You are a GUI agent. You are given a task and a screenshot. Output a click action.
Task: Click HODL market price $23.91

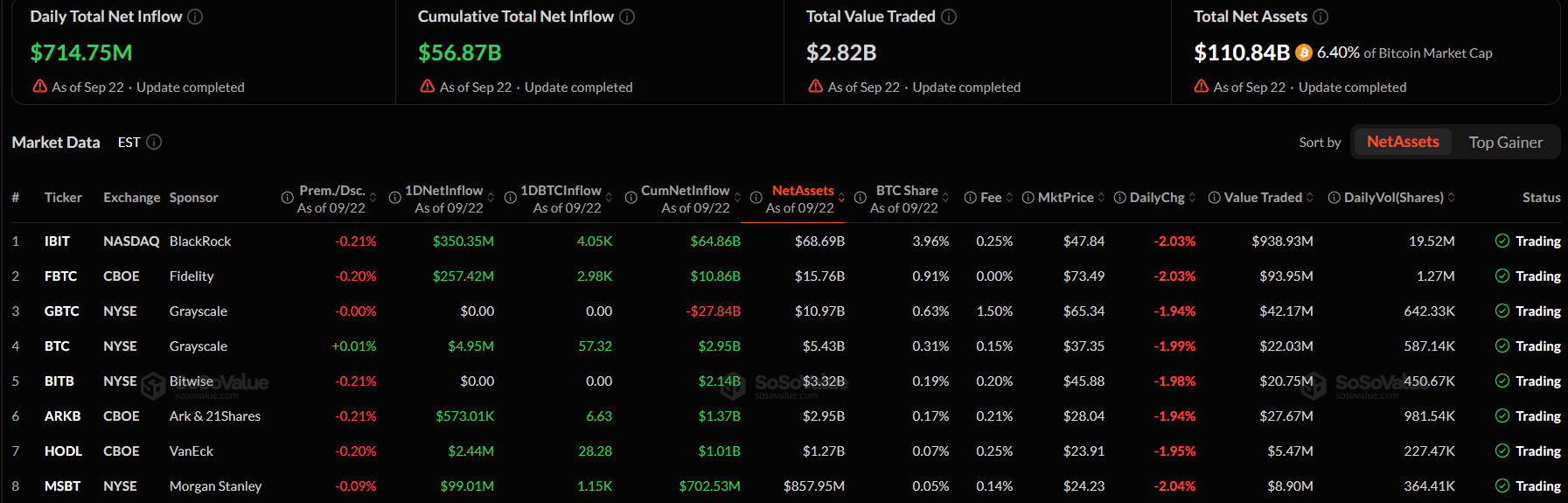click(1084, 451)
